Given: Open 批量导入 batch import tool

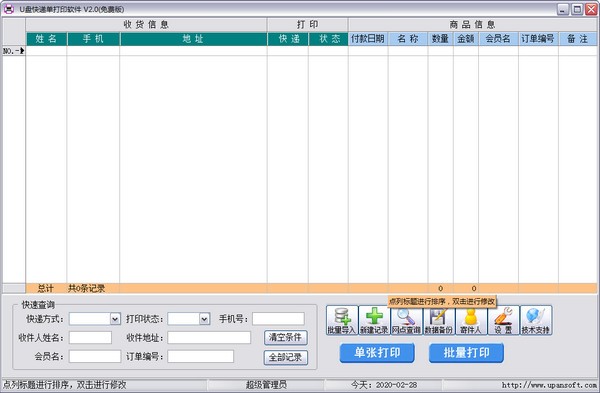Looking at the screenshot, I should coord(342,320).
